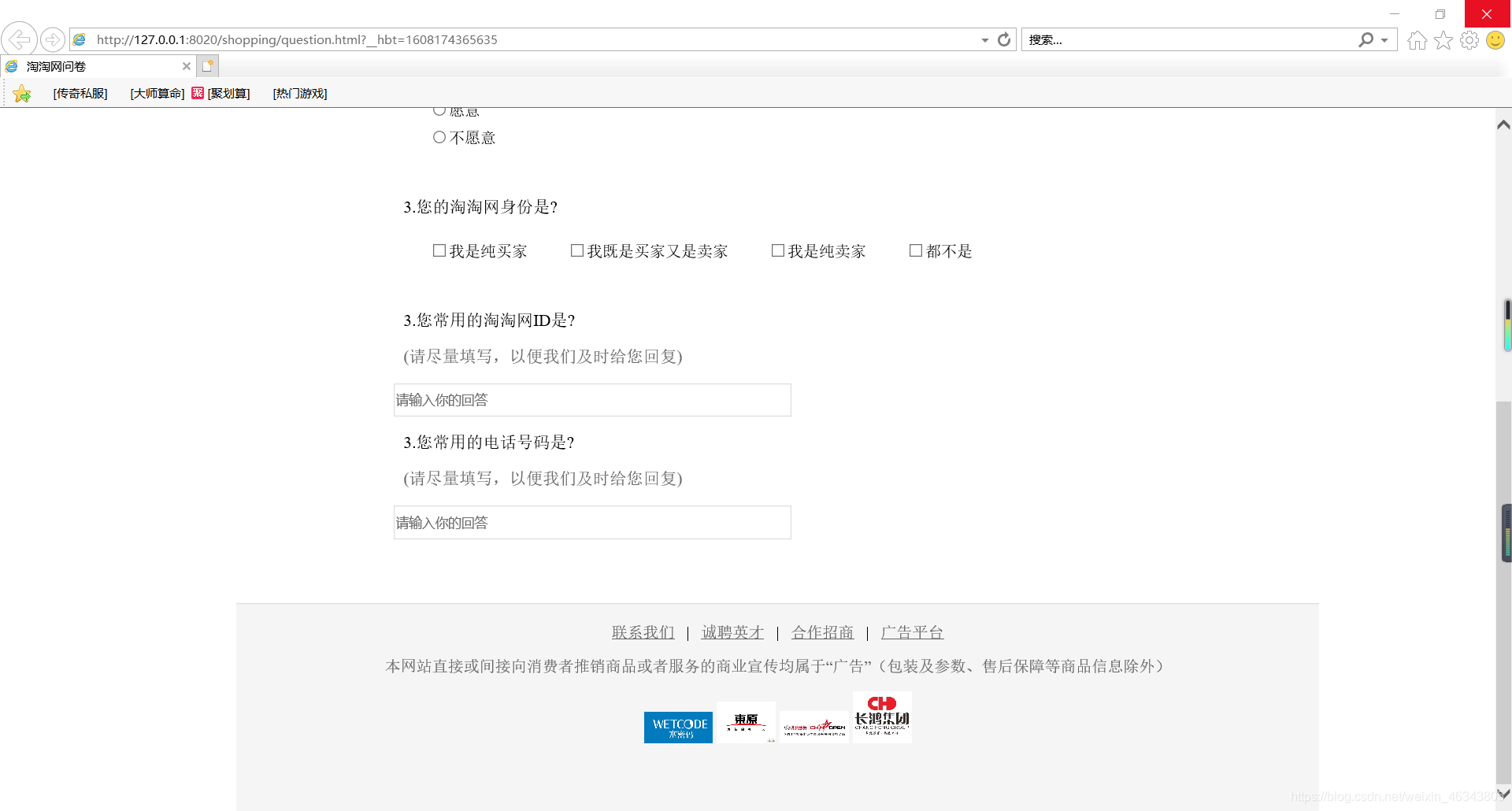Open a new tab button
Viewport: 1512px width, 811px height.
(x=208, y=66)
